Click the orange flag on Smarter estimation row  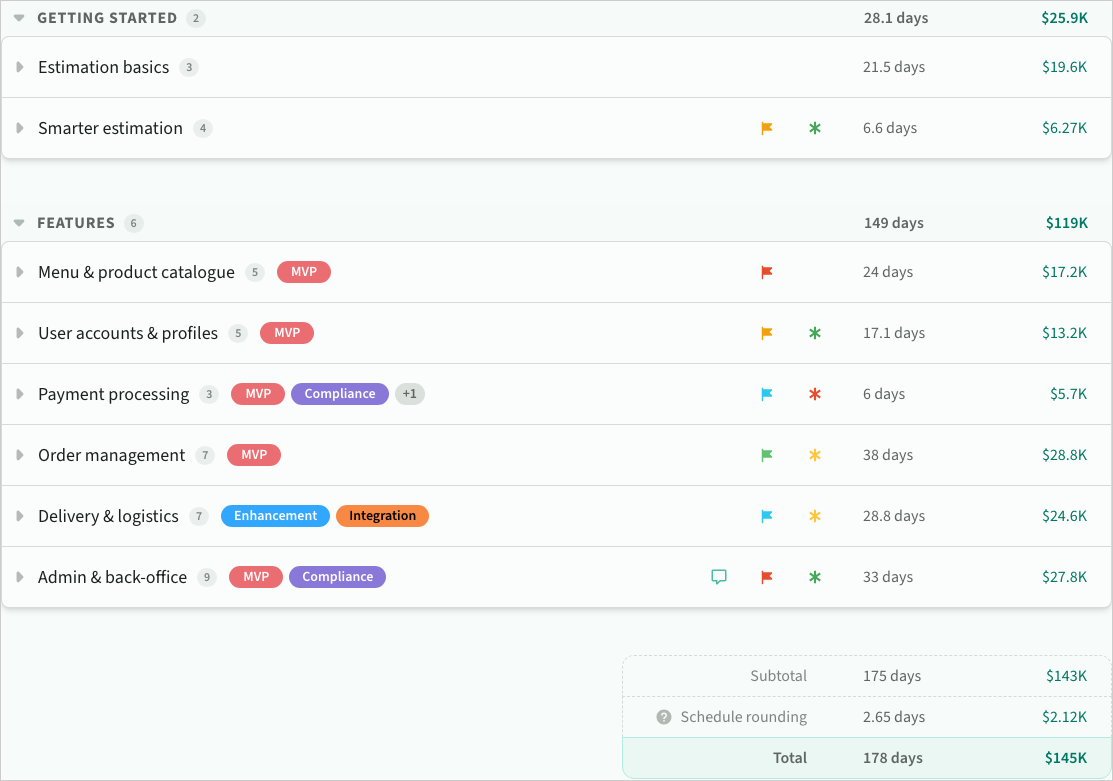click(x=767, y=128)
